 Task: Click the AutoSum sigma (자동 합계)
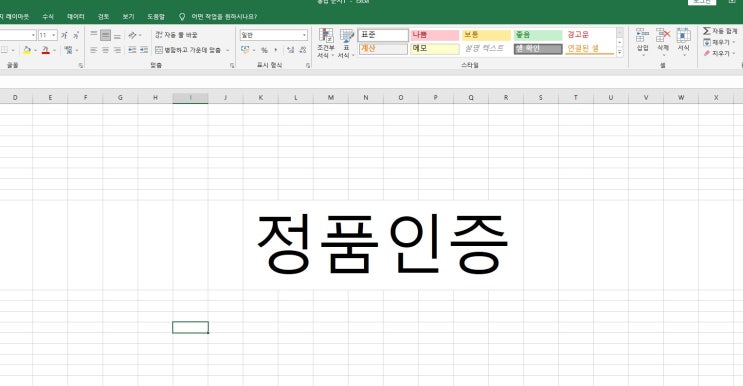[x=707, y=31]
